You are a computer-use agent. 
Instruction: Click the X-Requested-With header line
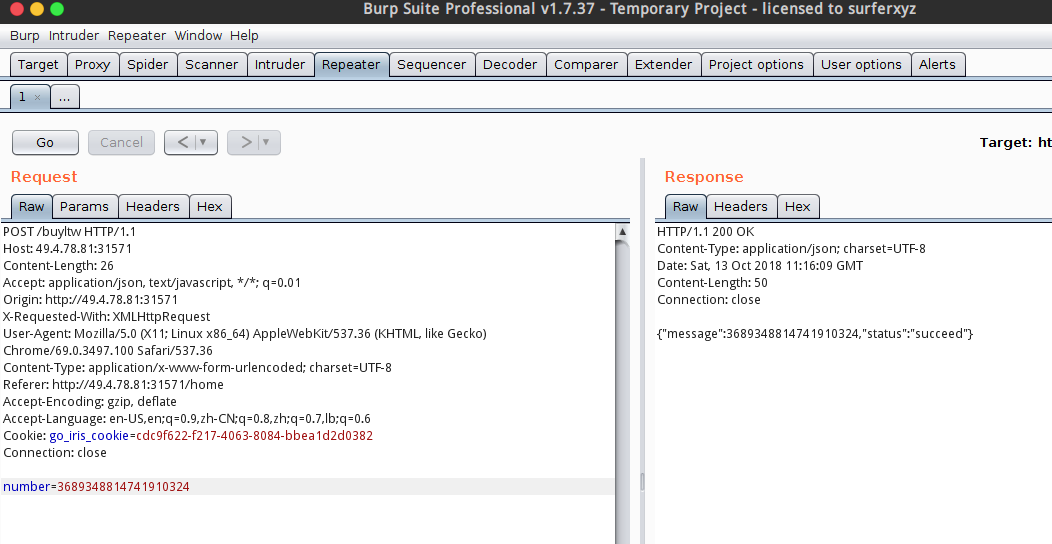(x=107, y=317)
